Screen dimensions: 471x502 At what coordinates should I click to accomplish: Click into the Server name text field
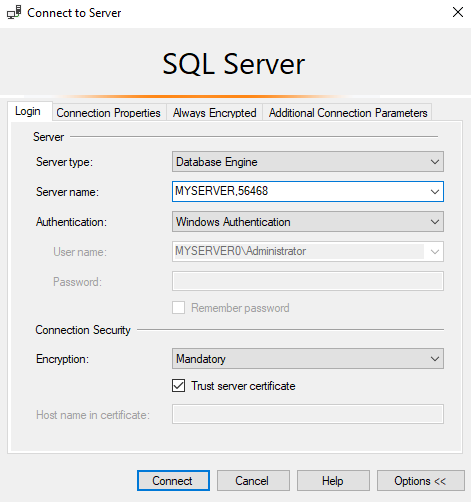click(x=299, y=191)
